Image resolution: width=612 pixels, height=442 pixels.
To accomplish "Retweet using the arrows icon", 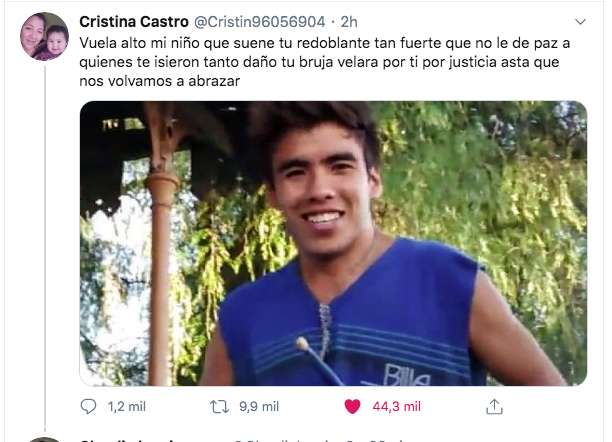I will 219,406.
